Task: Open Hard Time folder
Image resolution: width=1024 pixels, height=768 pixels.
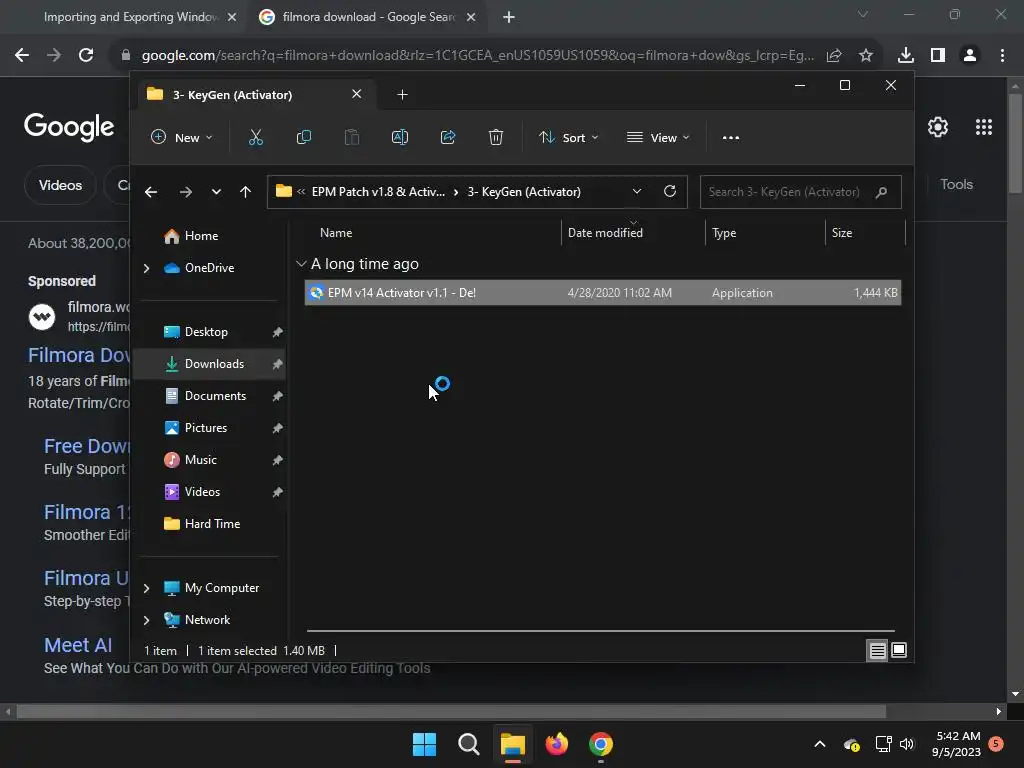Action: [x=212, y=524]
